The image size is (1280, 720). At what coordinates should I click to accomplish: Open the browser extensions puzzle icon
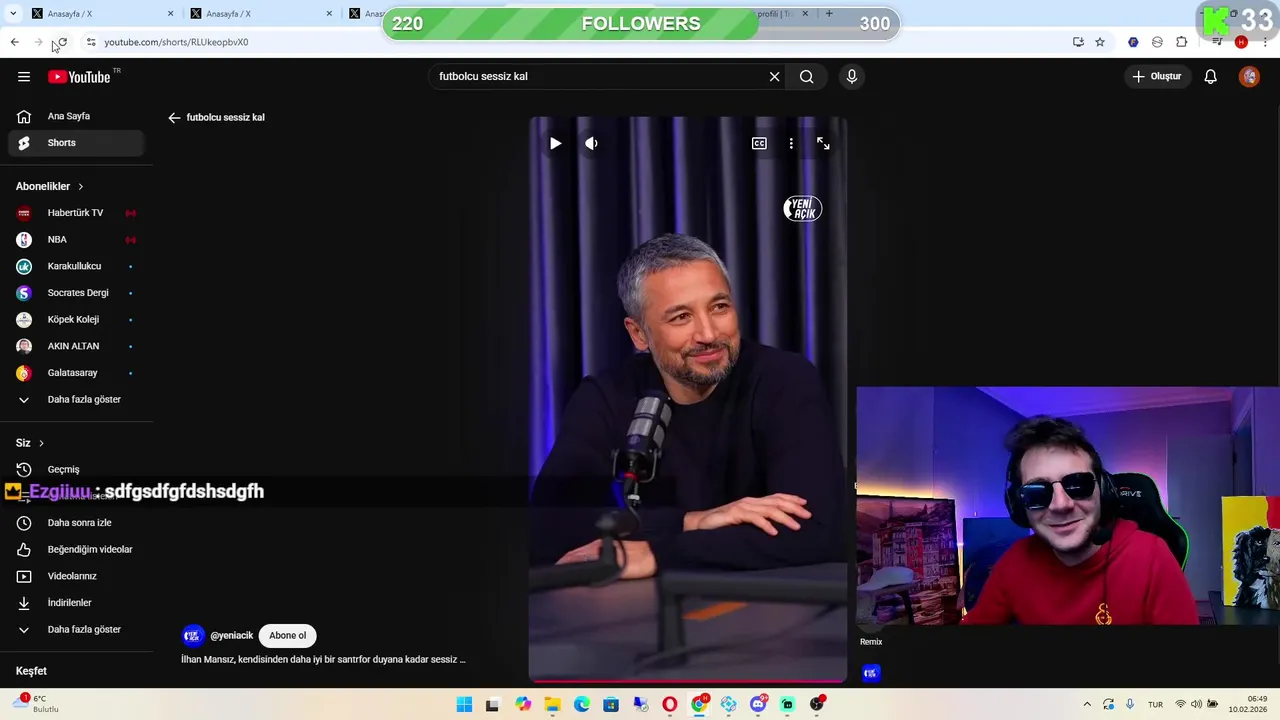click(x=1181, y=42)
